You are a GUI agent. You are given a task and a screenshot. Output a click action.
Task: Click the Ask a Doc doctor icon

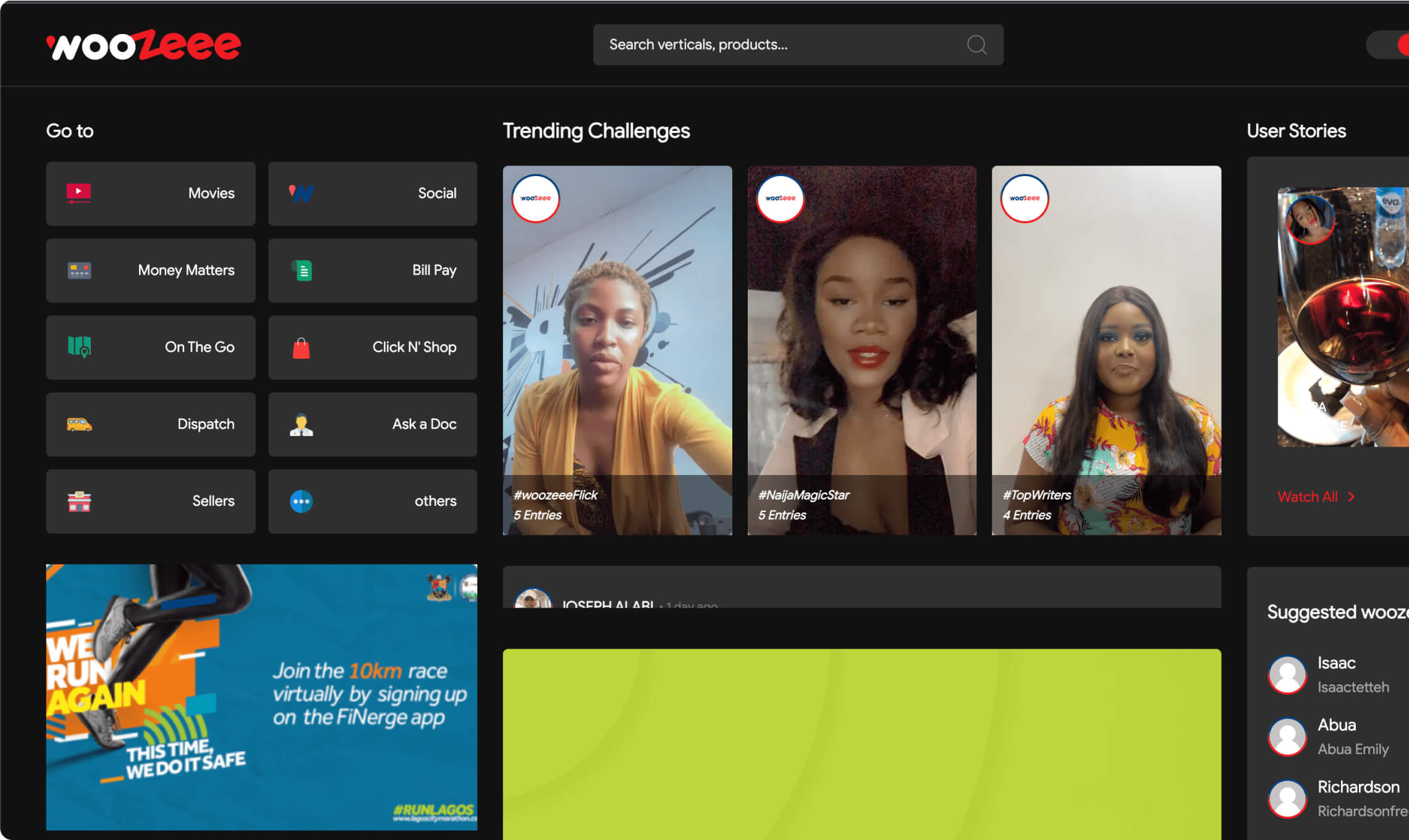[301, 424]
